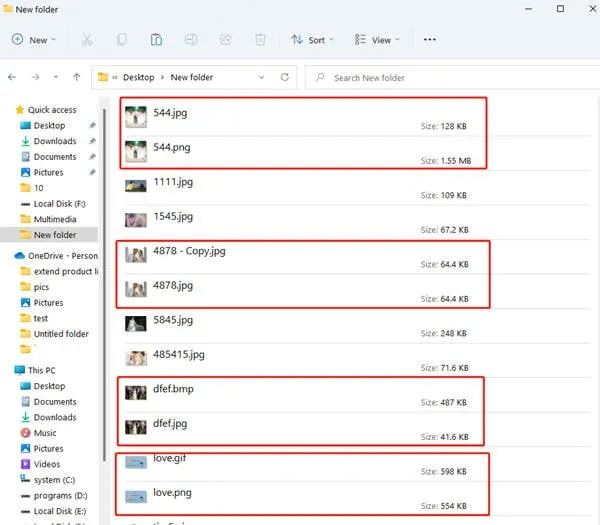Go back with the left arrow
This screenshot has height=525, width=600.
coord(12,77)
